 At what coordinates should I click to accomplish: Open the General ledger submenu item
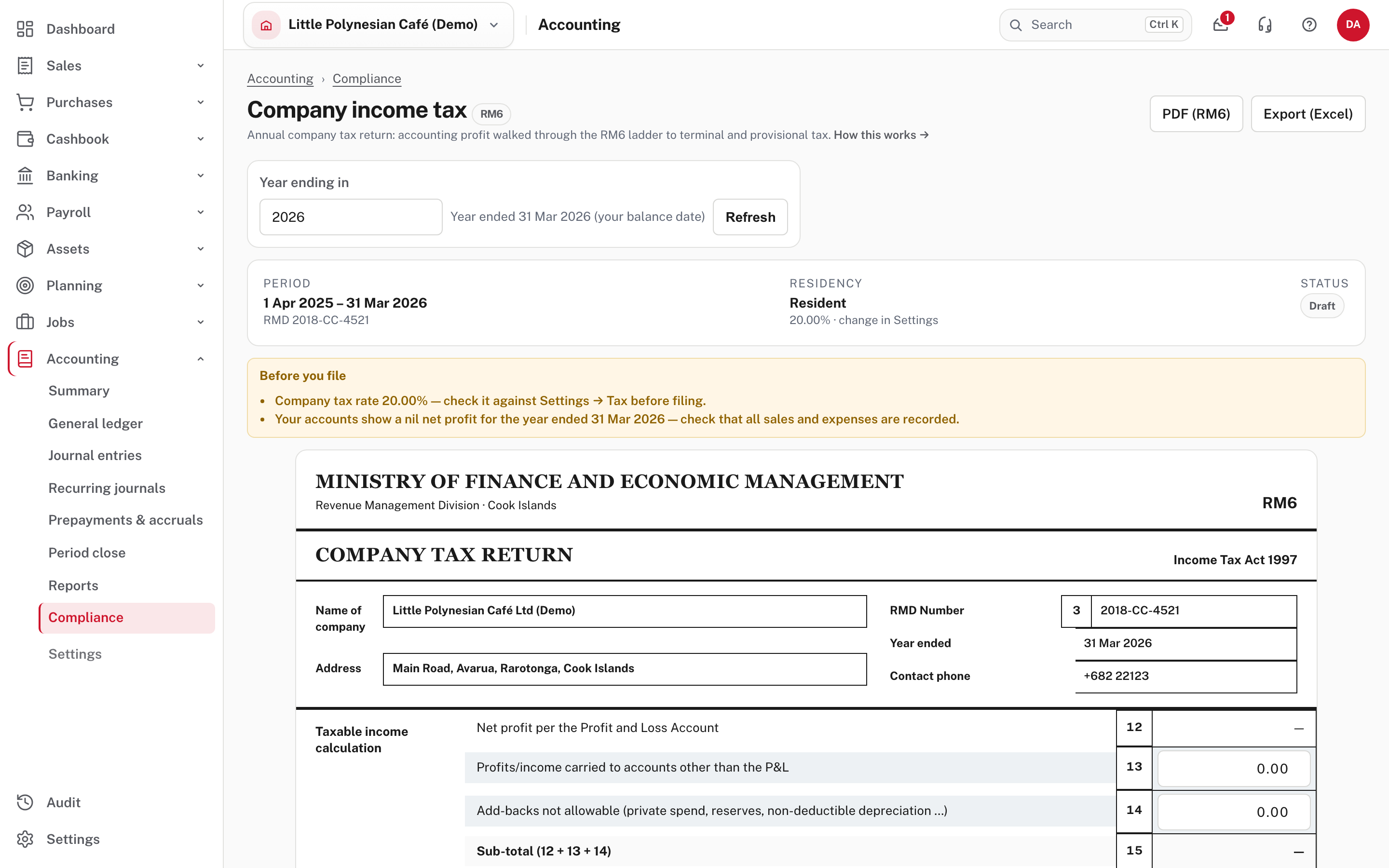coord(95,423)
